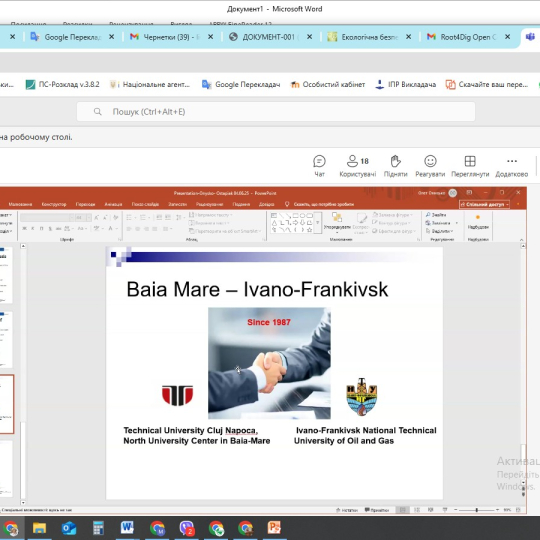Click the Teams tab icon in browser tab strip
Viewport: 540px width, 540px height.
click(530, 37)
